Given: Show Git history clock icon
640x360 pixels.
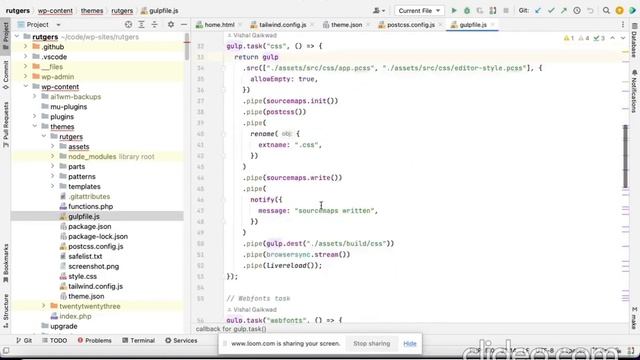Looking at the screenshot, I should click(x=577, y=11).
